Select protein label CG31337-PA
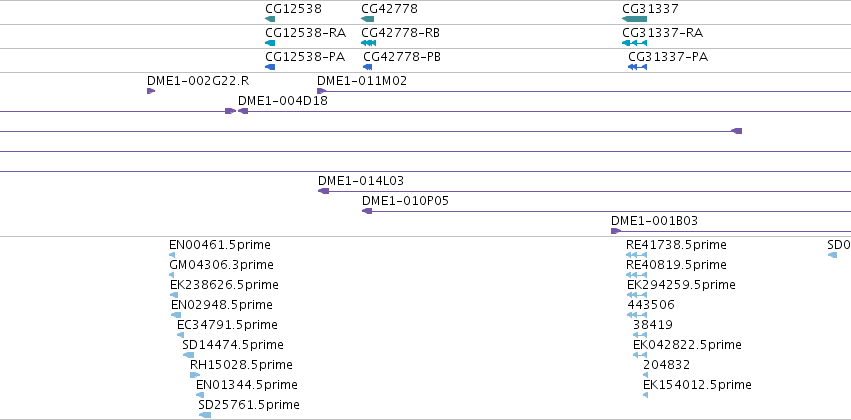Viewport: 851px width, 420px height. click(668, 56)
